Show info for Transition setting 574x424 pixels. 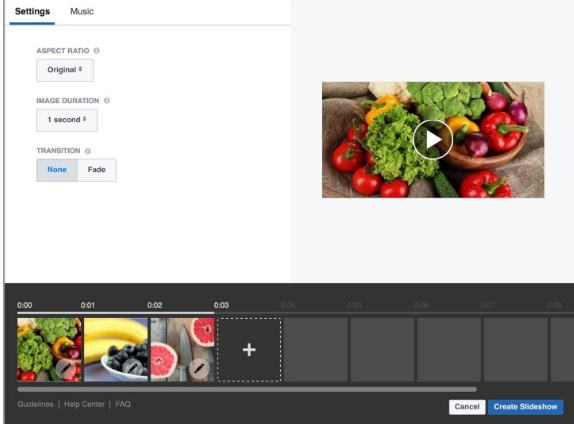click(88, 151)
